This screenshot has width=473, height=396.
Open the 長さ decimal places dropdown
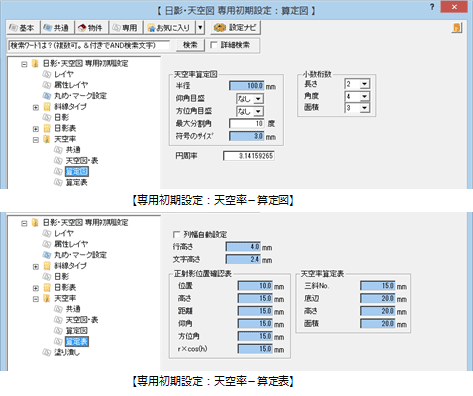[365, 84]
